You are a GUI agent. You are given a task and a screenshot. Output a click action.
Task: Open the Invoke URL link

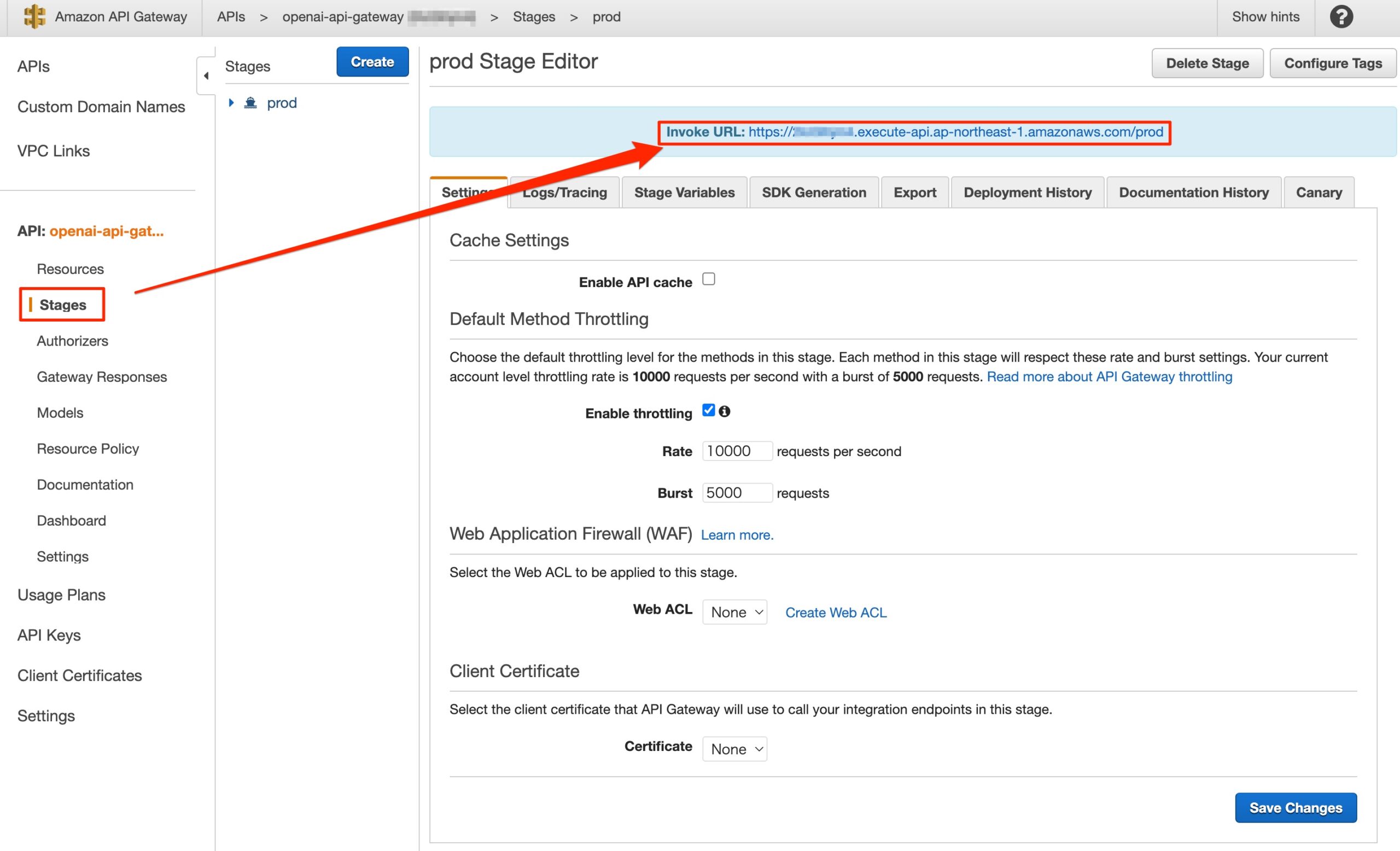tap(956, 132)
